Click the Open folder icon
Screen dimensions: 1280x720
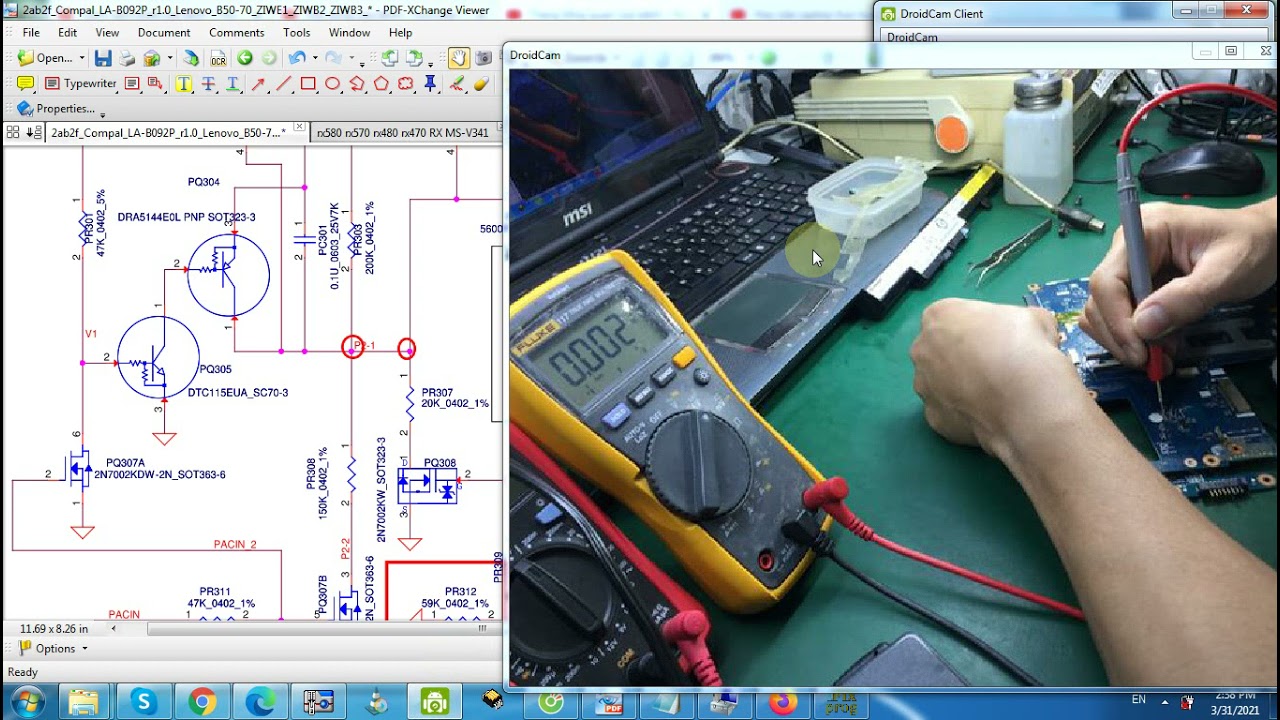pos(26,58)
